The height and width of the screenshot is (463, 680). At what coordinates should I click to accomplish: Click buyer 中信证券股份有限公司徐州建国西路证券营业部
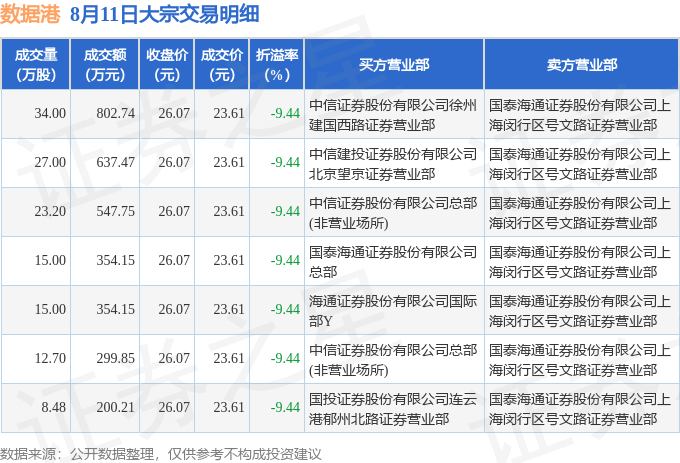click(x=393, y=115)
